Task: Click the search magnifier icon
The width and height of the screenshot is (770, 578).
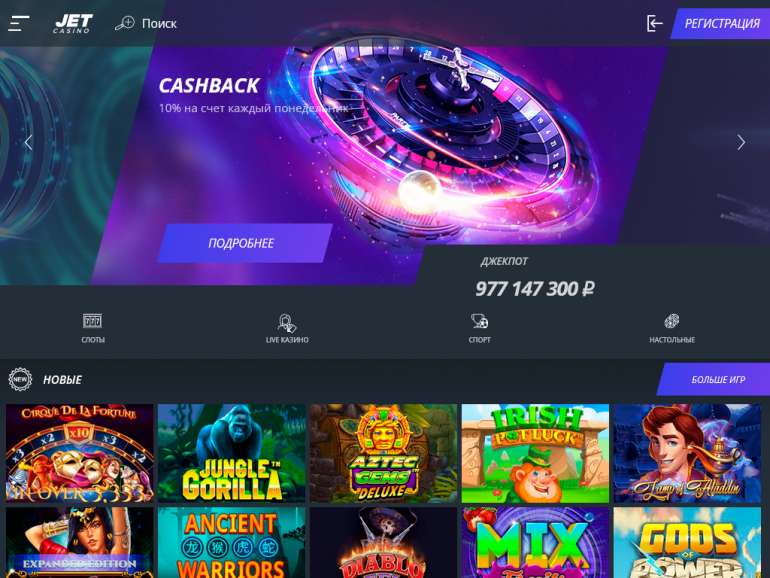Action: tap(124, 23)
